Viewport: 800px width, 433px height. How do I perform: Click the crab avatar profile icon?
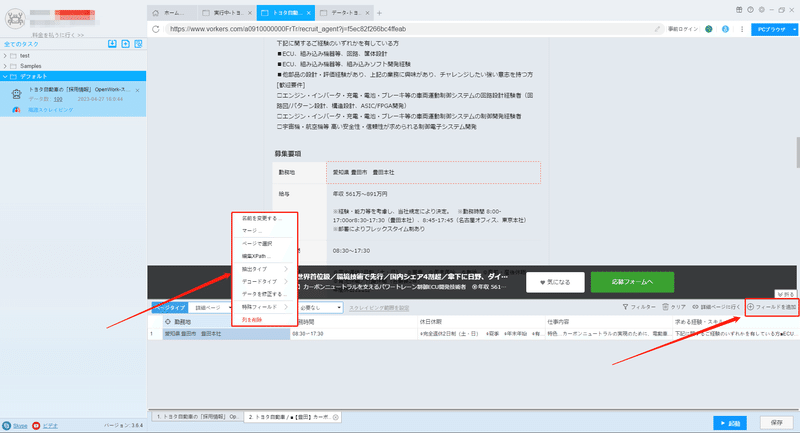click(15, 19)
